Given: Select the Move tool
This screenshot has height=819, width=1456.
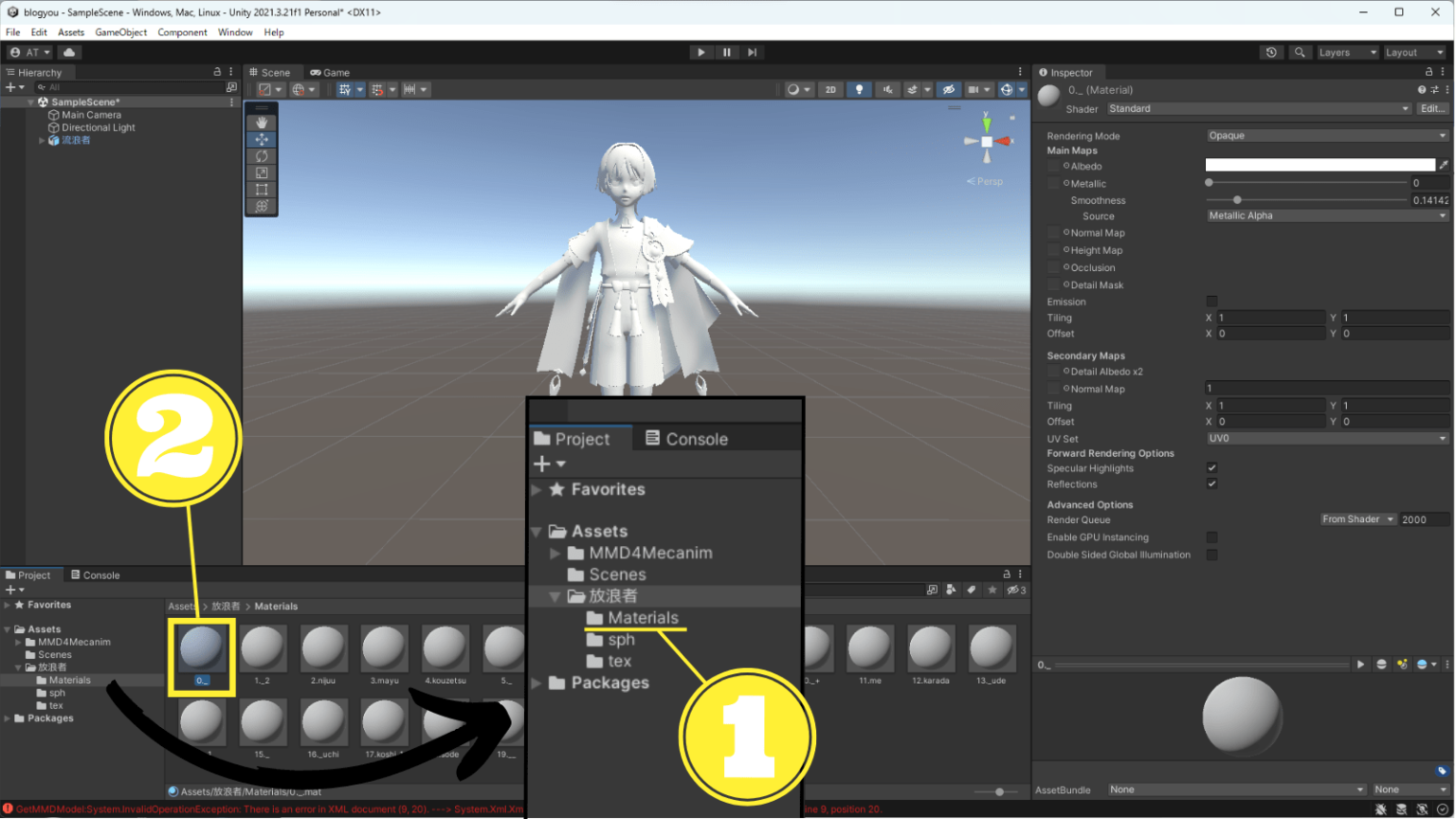Looking at the screenshot, I should pyautogui.click(x=261, y=139).
